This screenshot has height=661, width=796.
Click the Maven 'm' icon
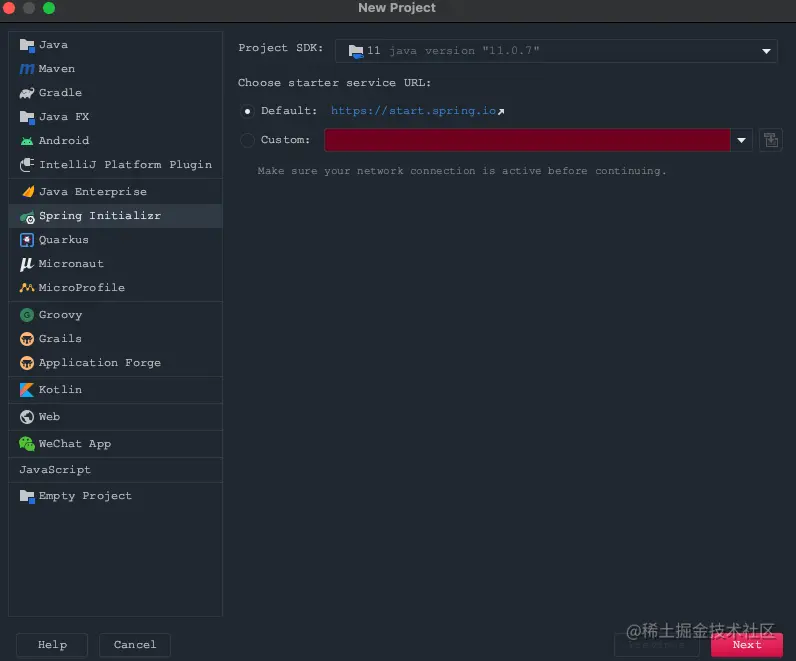[27, 69]
